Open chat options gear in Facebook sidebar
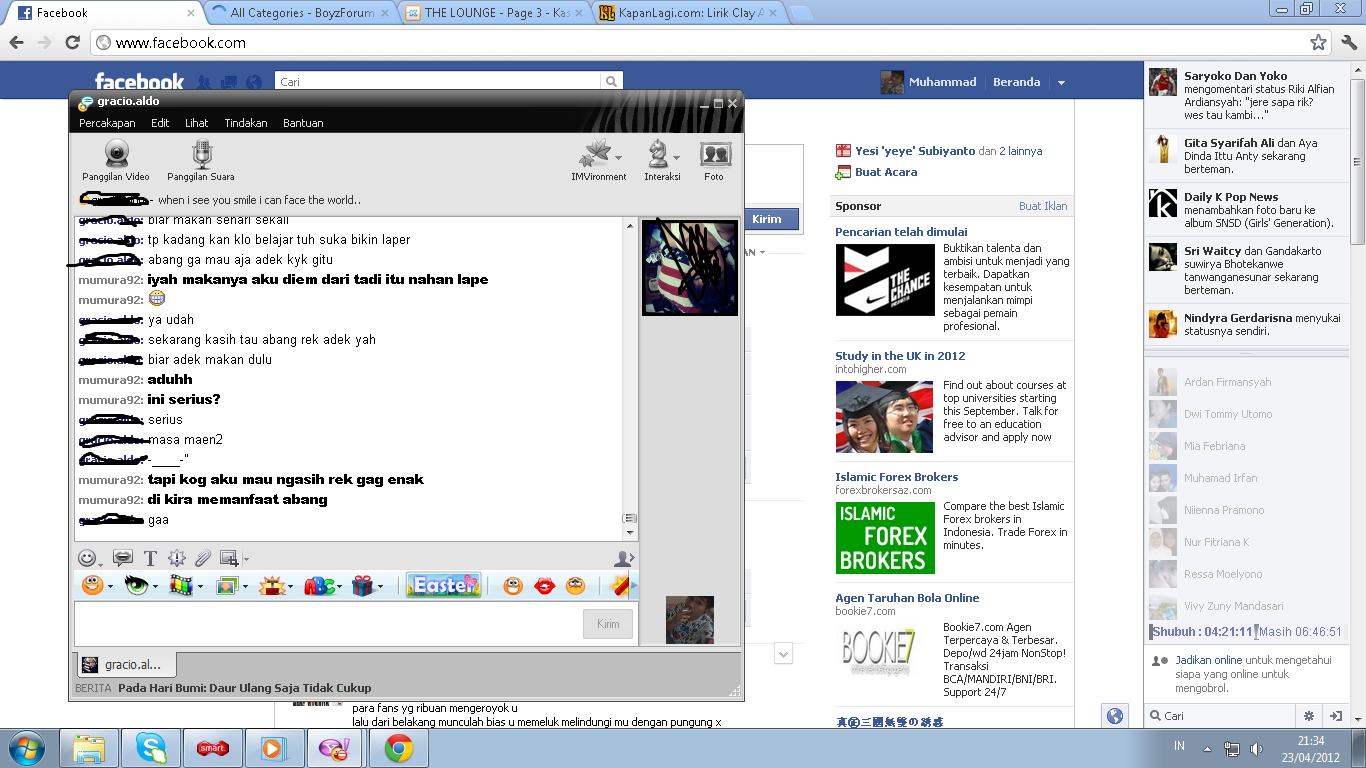 1308,716
